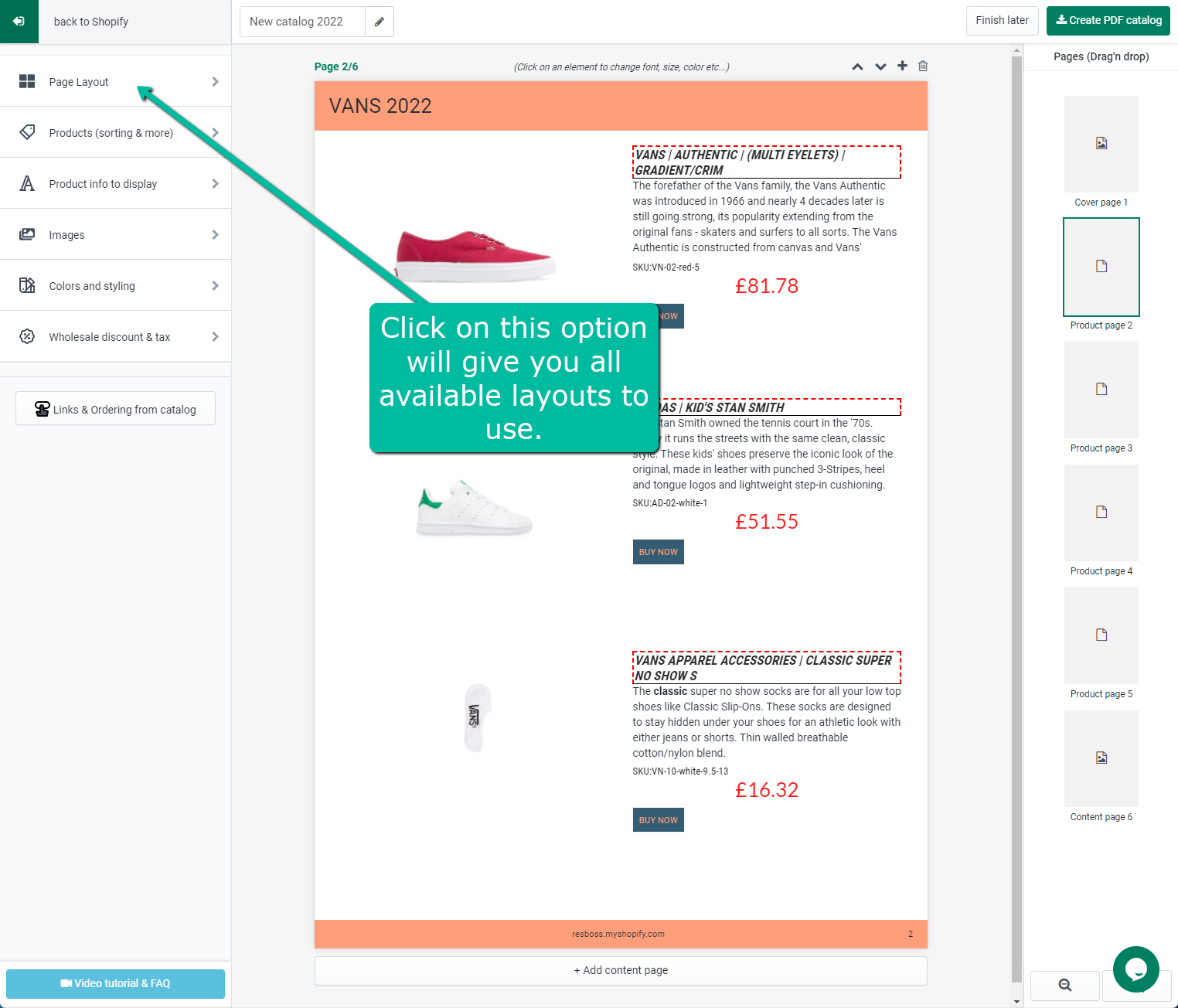Screen dimensions: 1178x1008
Task: Click BUY NOW under £16.32
Action: pyautogui.click(x=659, y=820)
